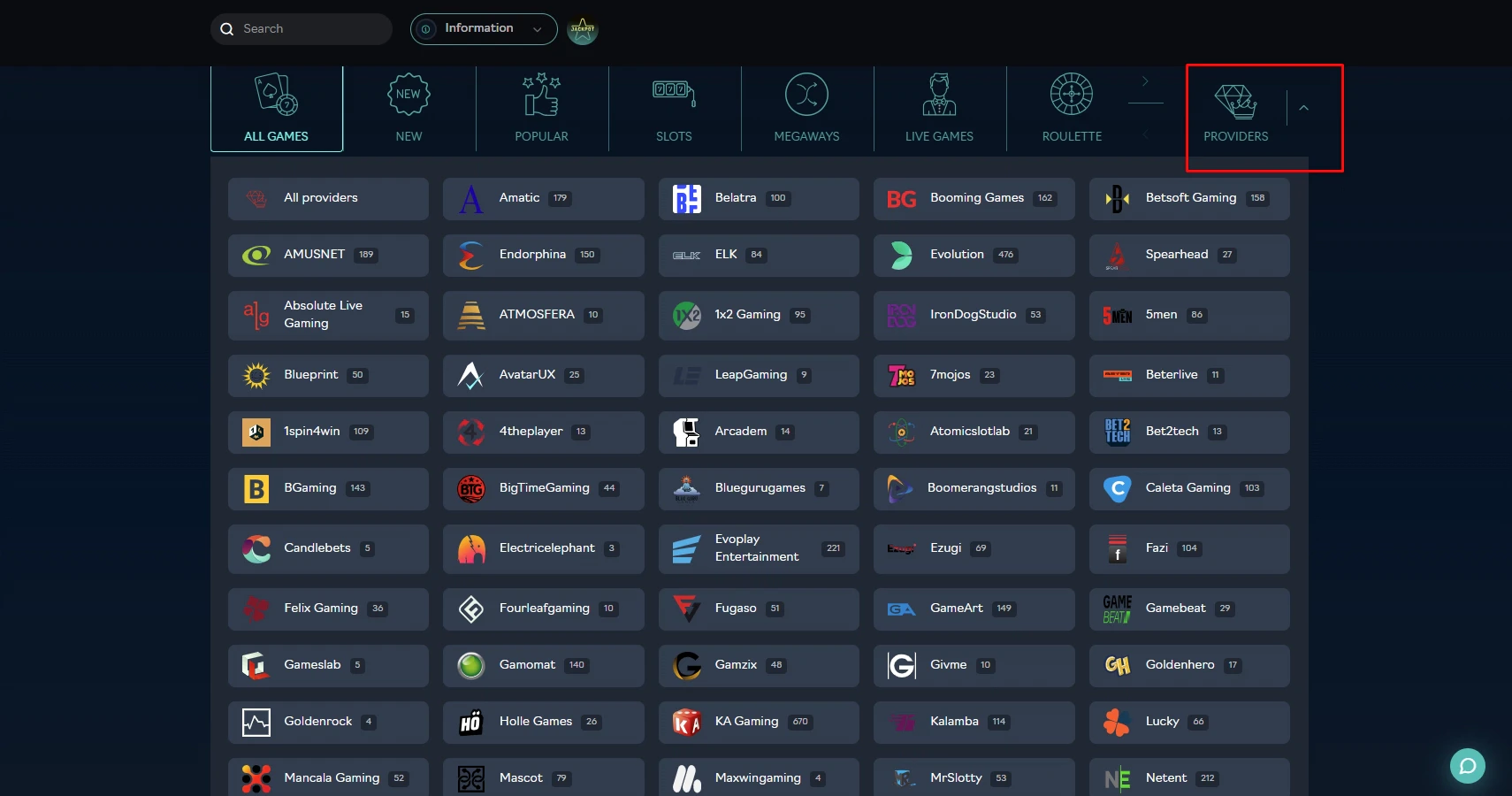
Task: Choose the Belatra provider
Action: [x=759, y=198]
